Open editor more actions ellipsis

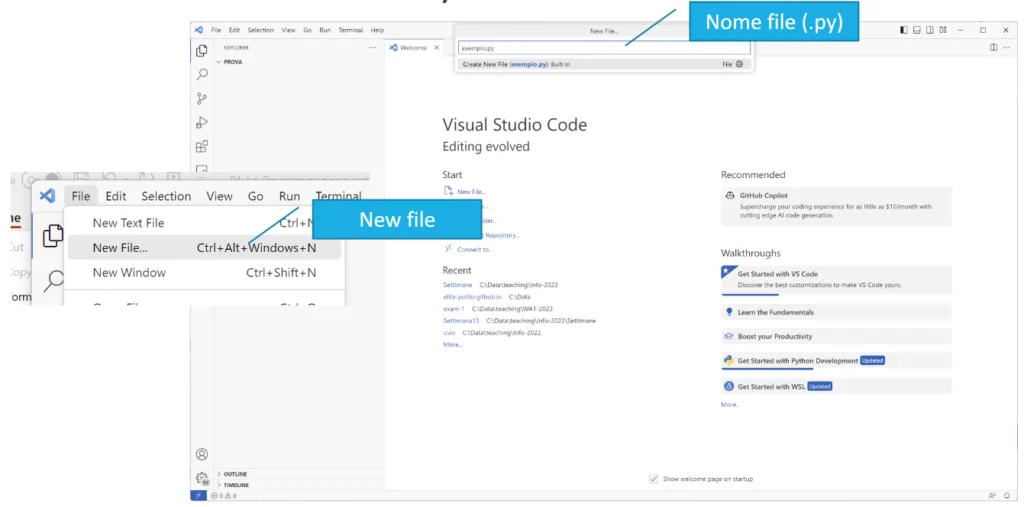[x=1006, y=48]
